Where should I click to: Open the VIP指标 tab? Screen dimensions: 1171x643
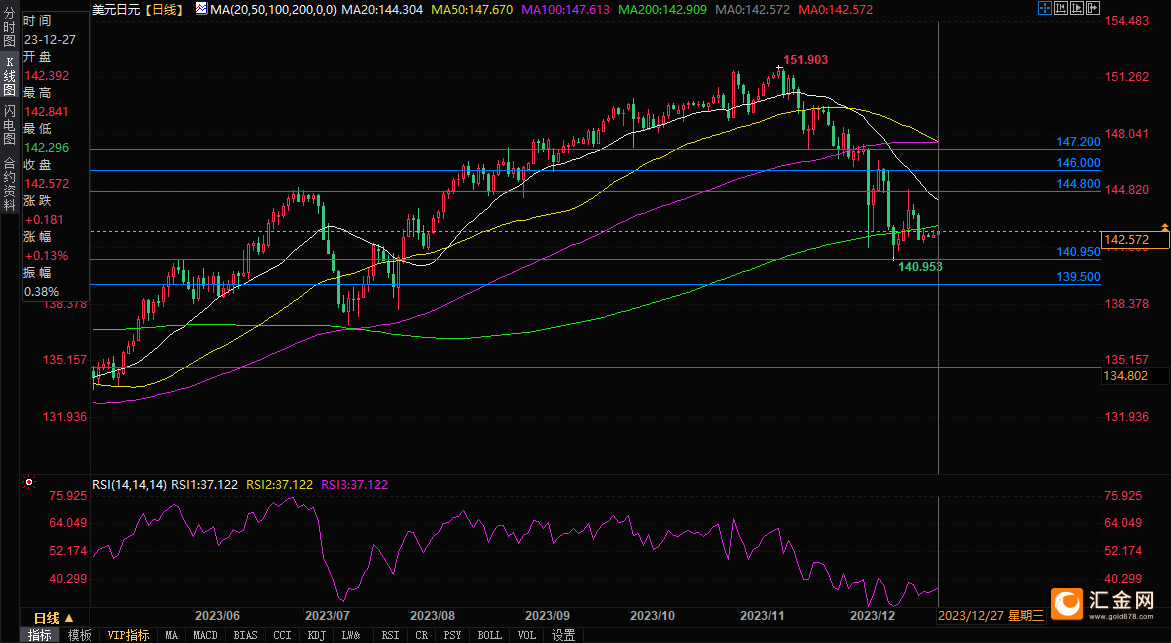point(128,636)
